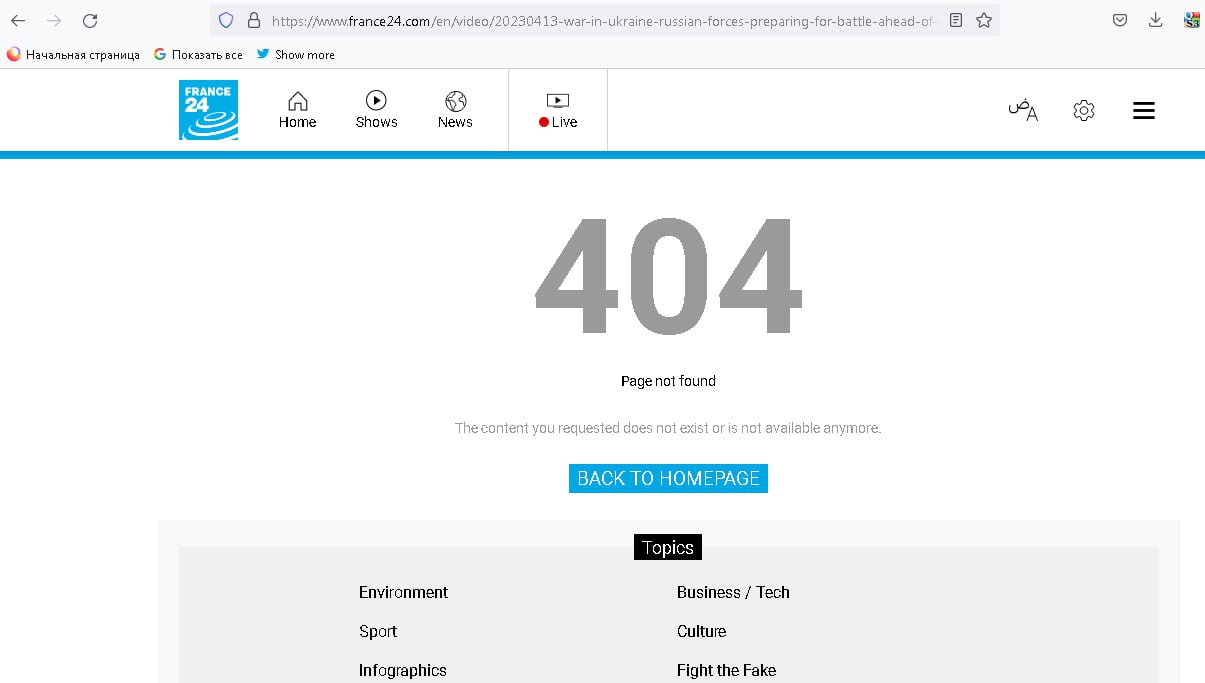
Task: Click the URL address field
Action: pos(600,20)
